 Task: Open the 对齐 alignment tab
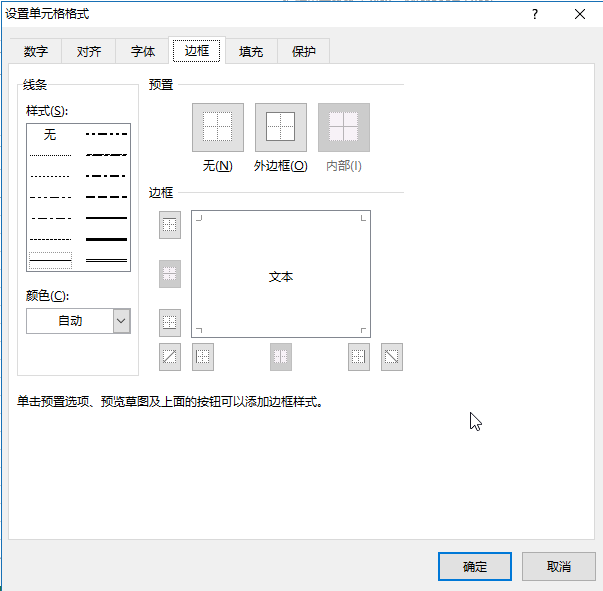pos(89,52)
